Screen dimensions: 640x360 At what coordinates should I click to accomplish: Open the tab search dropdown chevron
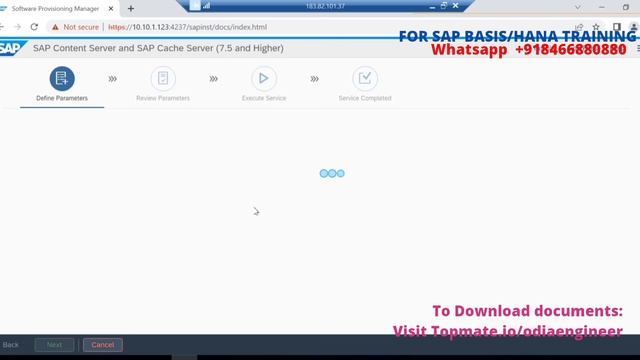578,7
